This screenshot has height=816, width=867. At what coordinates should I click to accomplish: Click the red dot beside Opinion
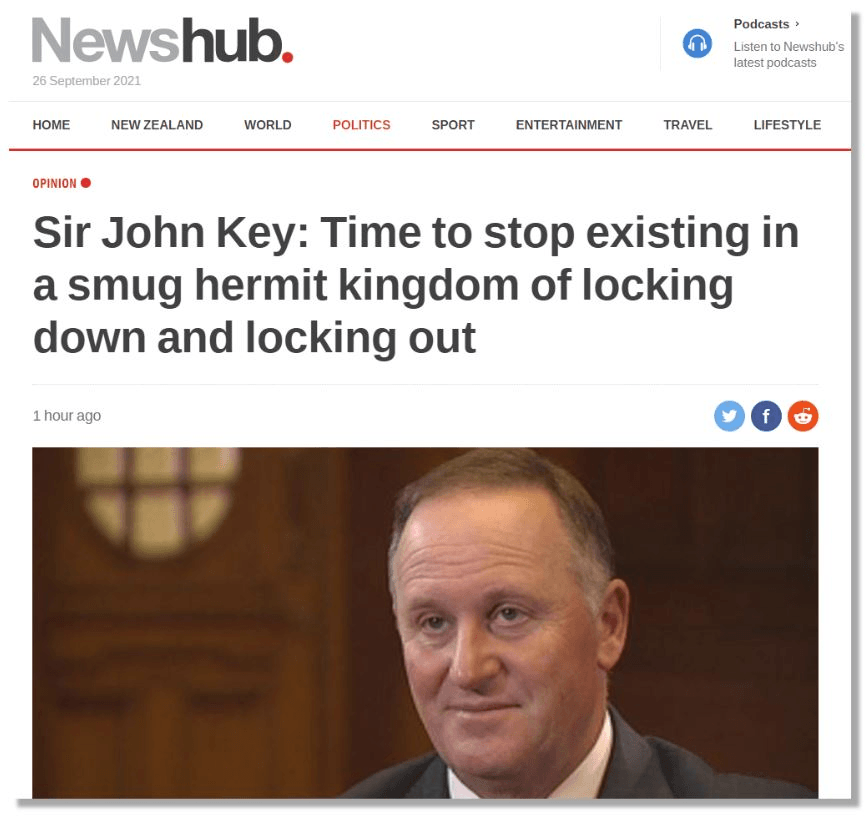(x=86, y=183)
